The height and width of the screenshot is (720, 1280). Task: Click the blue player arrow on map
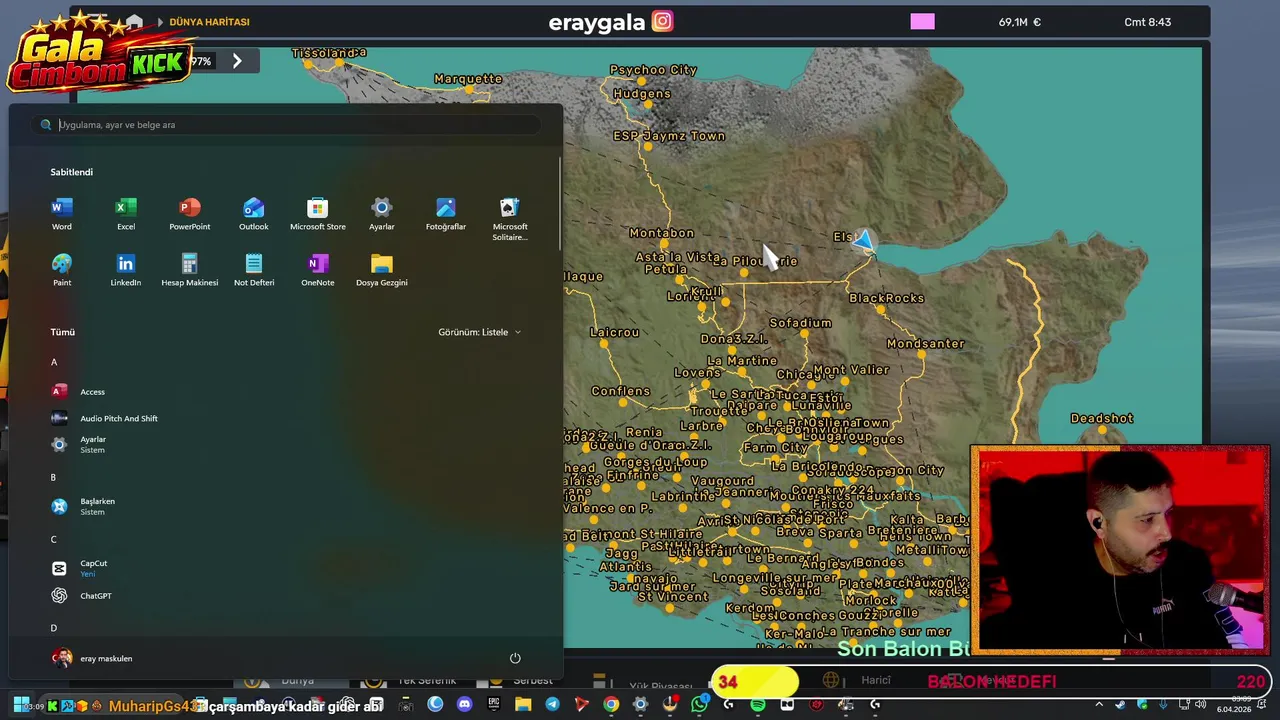(x=863, y=241)
